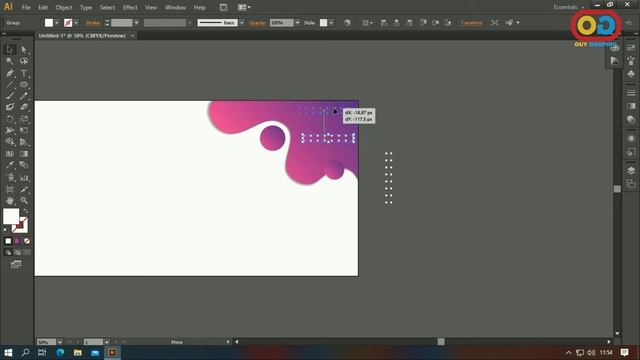
Task: Open the File menu
Action: (26, 7)
